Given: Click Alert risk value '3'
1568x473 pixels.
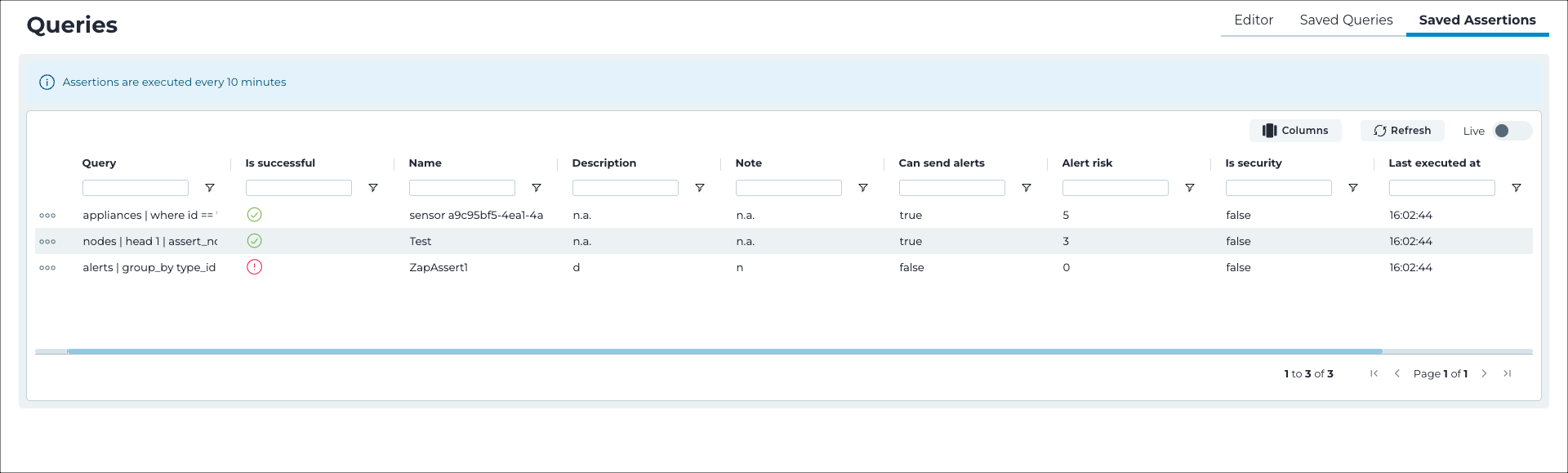Looking at the screenshot, I should (1066, 242).
